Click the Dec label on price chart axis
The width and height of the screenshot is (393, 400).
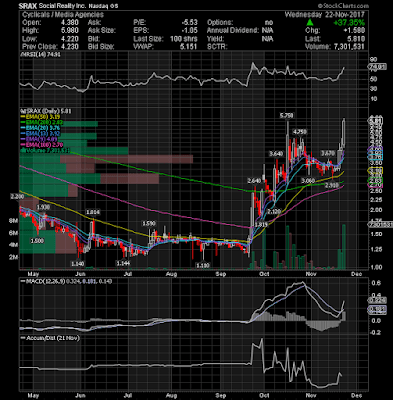357,274
